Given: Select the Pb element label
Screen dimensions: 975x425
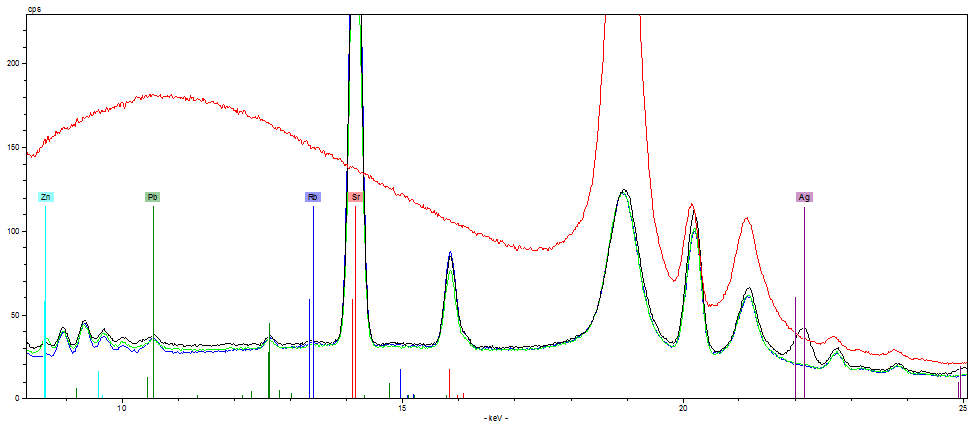Looking at the screenshot, I should (153, 197).
